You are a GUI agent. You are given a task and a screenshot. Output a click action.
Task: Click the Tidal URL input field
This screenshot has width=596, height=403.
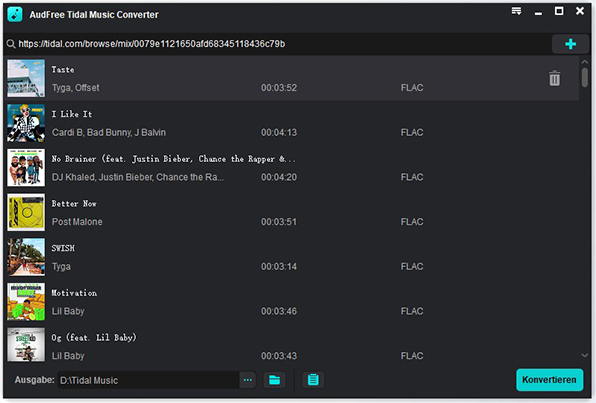[277, 44]
